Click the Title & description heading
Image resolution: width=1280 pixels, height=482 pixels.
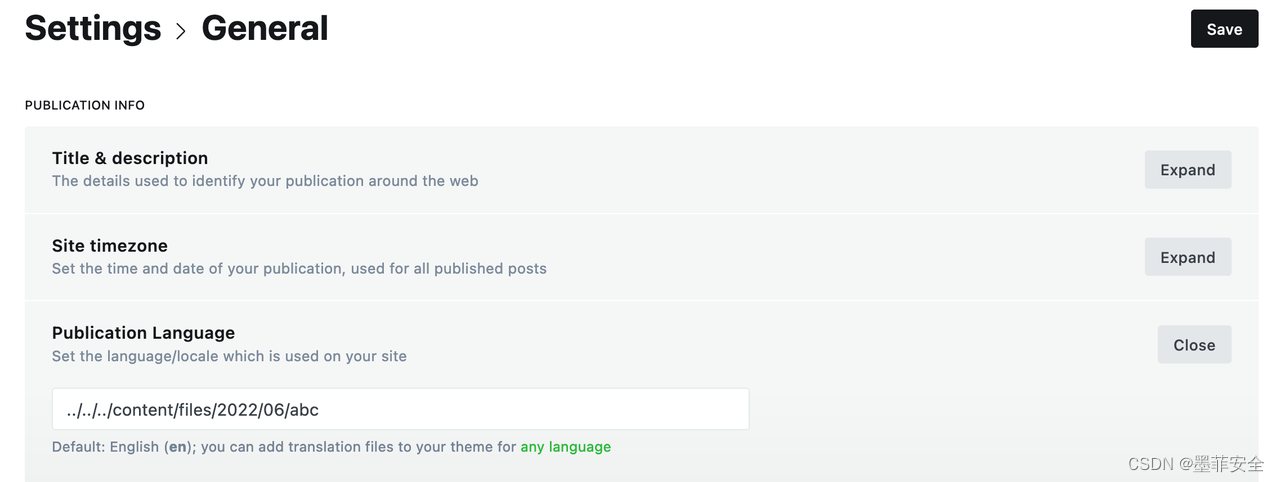tap(130, 158)
